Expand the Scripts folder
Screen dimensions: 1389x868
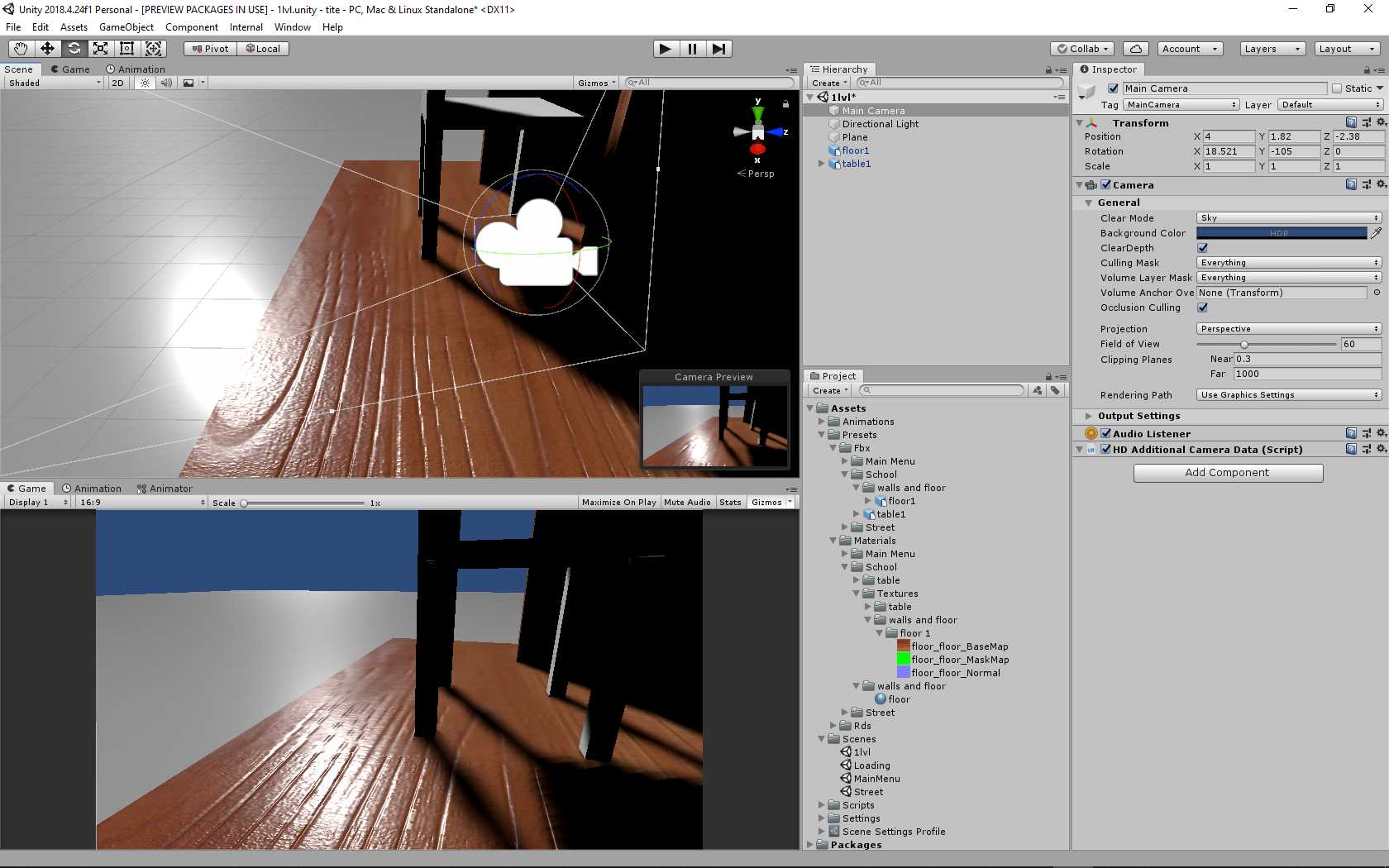tap(821, 805)
